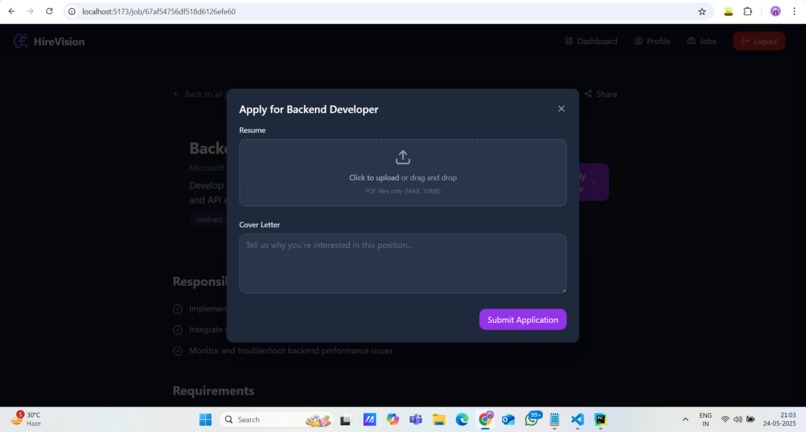This screenshot has width=806, height=432.
Task: Open the volume tray icon
Action: click(x=738, y=420)
